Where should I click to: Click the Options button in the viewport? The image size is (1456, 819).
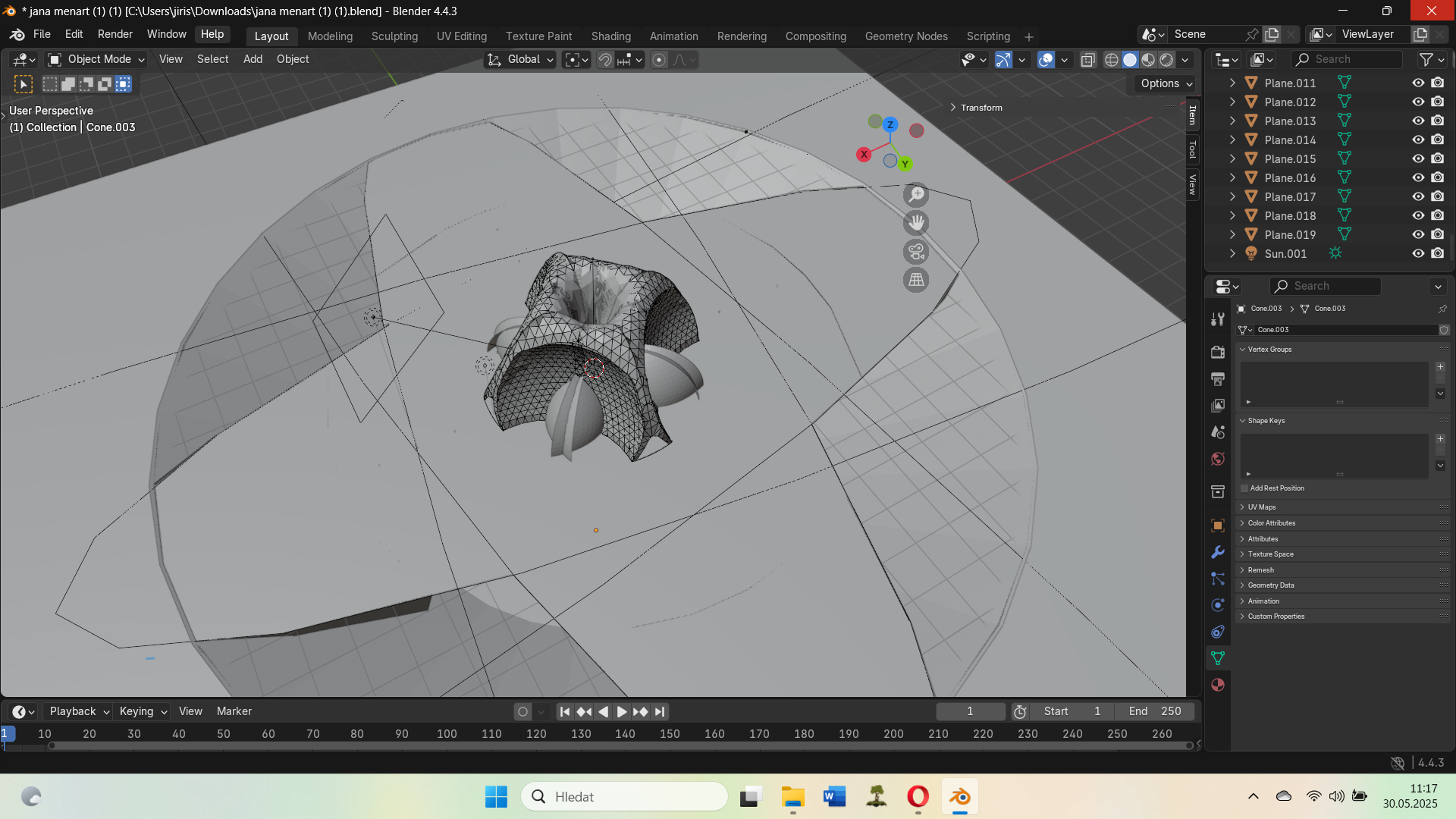pos(1166,83)
